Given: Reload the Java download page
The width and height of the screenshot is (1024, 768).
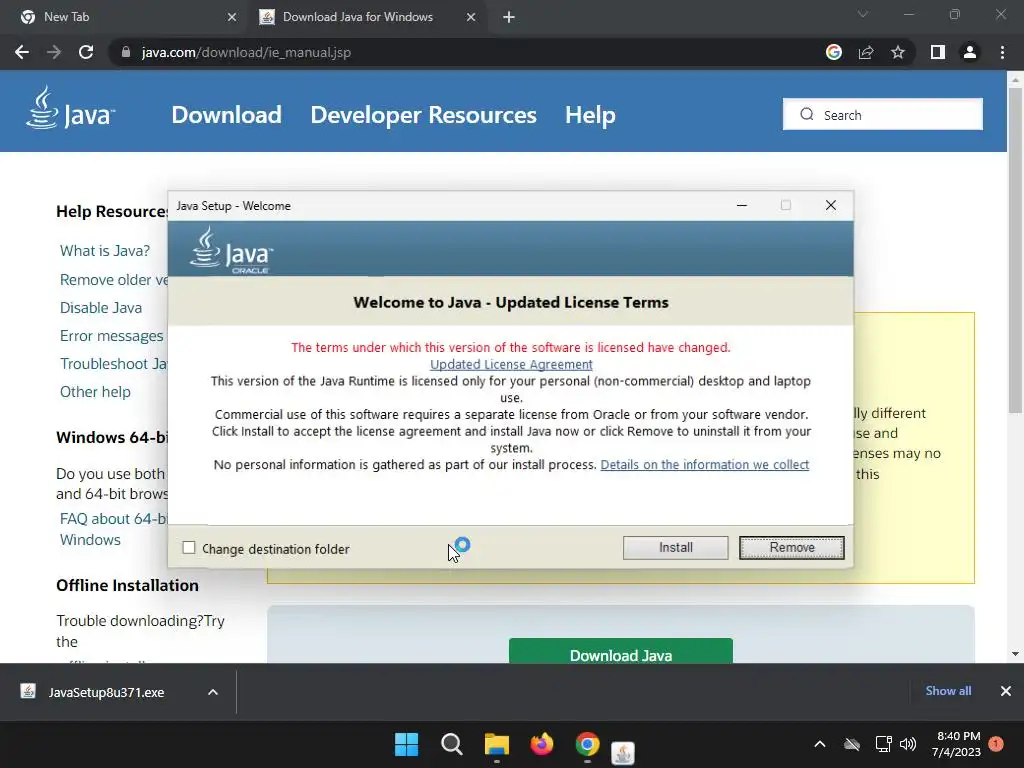Looking at the screenshot, I should coord(86,52).
